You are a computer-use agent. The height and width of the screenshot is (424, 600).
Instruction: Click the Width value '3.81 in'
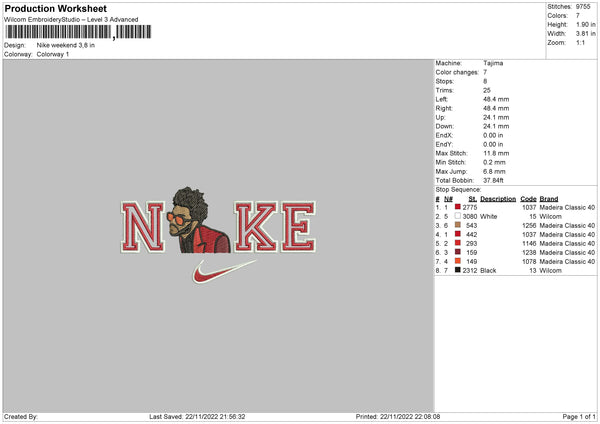[x=586, y=34]
